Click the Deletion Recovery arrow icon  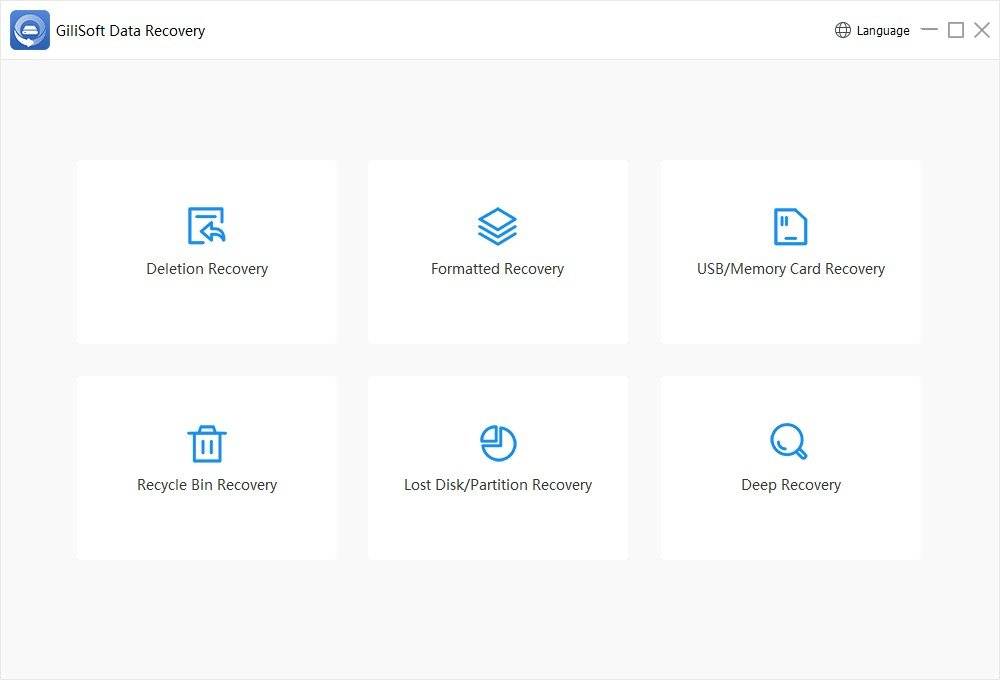coord(207,225)
